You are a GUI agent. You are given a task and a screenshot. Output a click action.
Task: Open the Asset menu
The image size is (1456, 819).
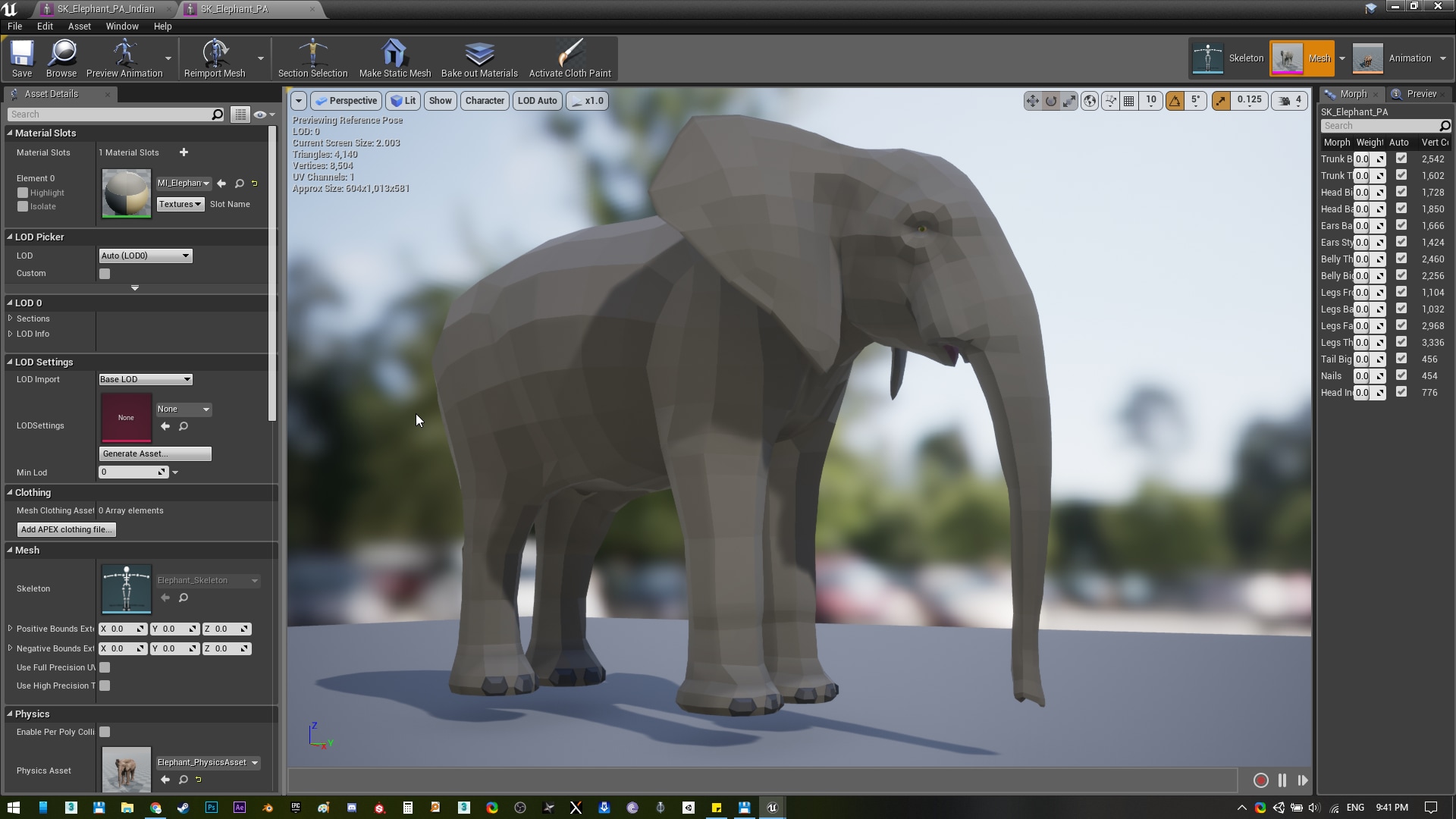point(80,26)
